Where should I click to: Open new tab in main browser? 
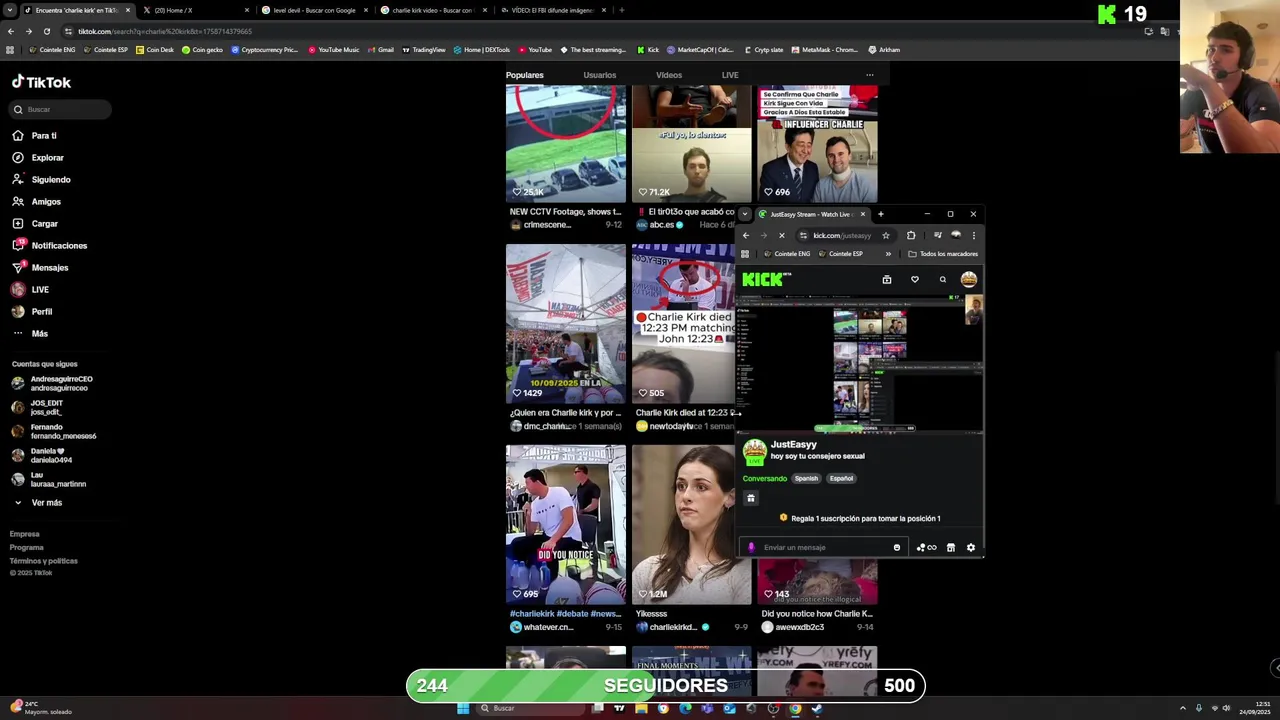[621, 10]
